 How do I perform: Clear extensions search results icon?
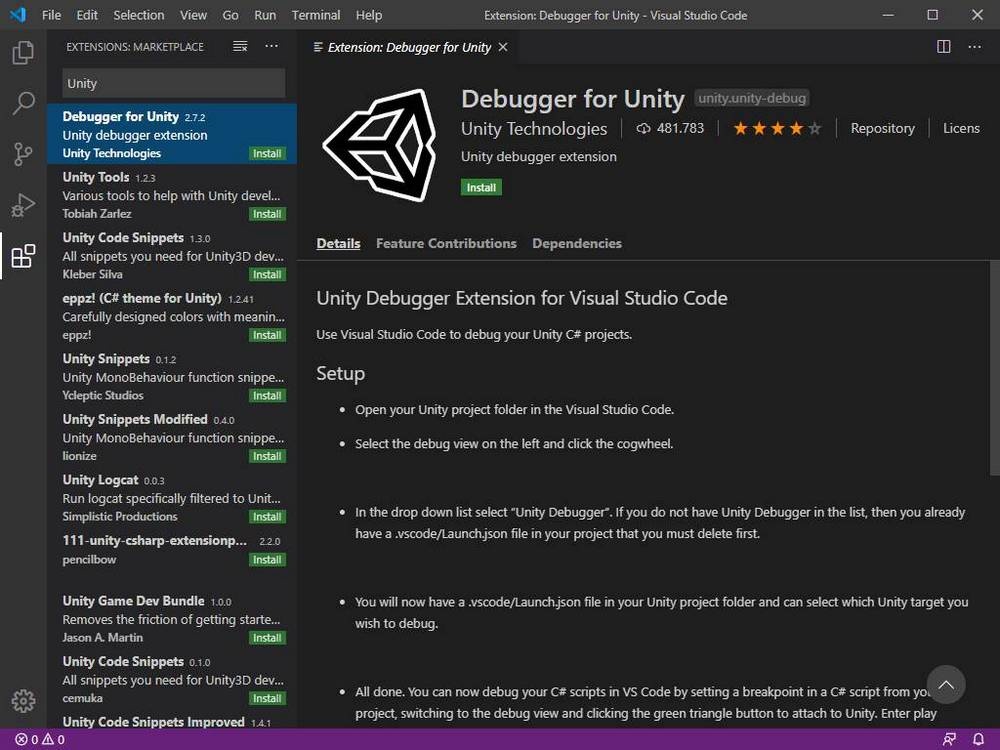click(x=240, y=47)
